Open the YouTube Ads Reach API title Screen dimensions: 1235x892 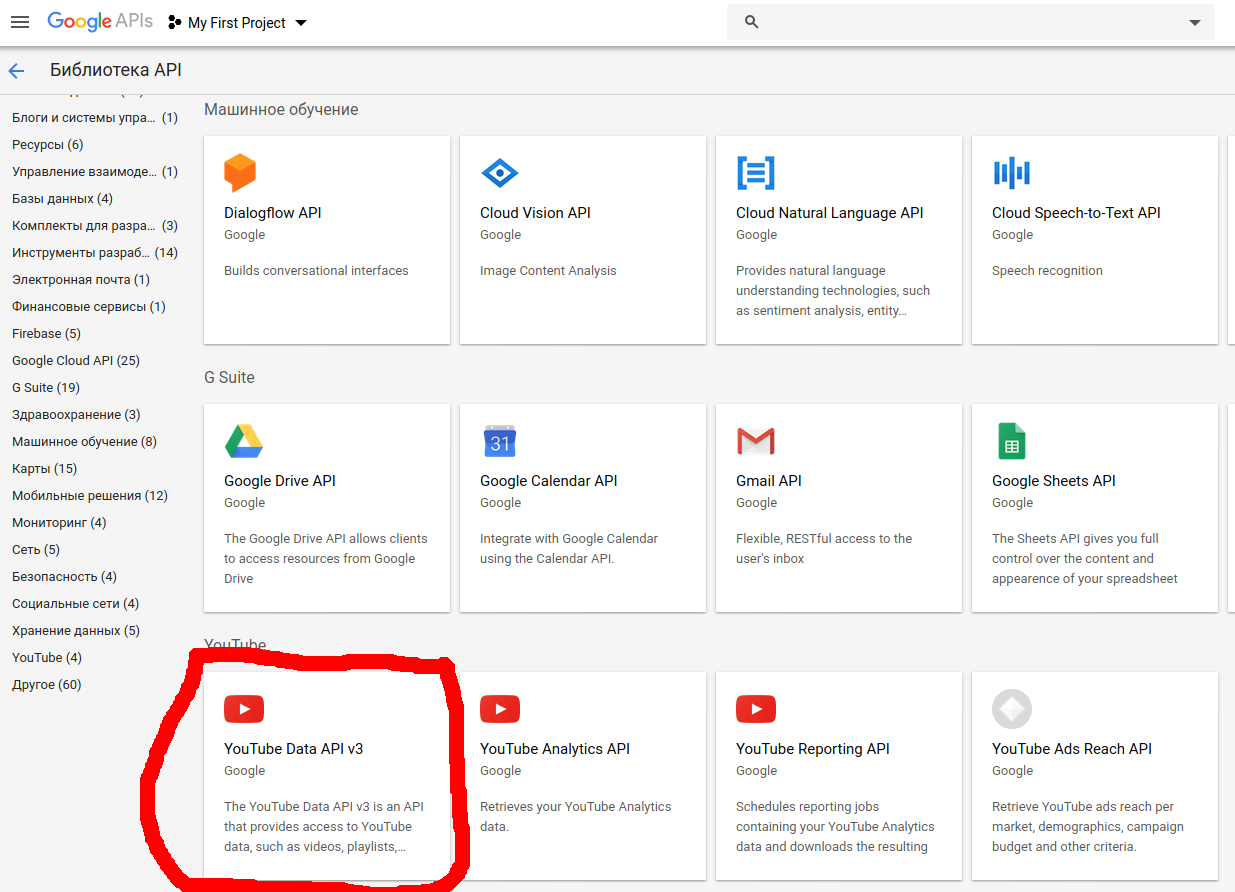[1072, 749]
